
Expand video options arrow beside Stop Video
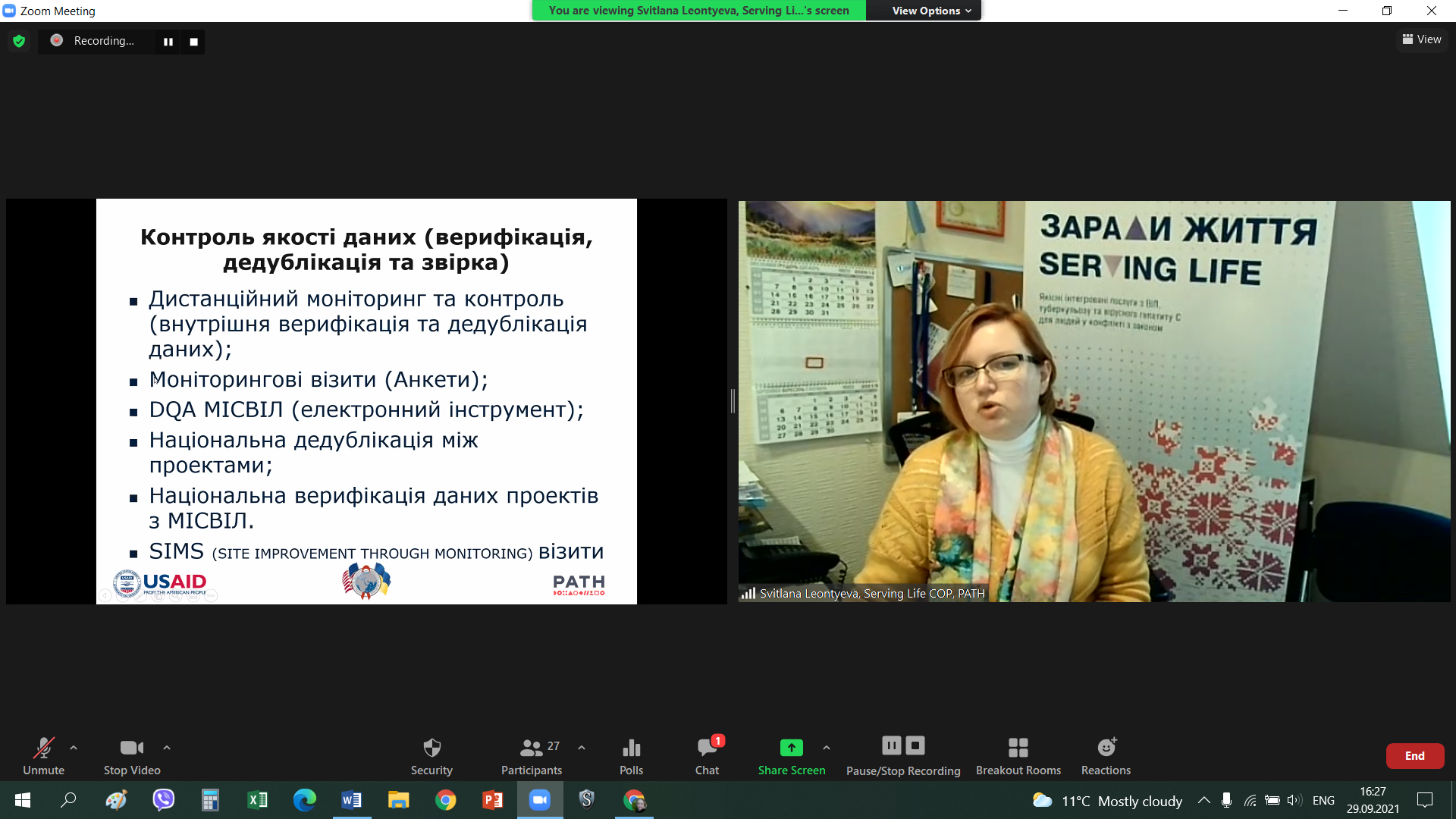[x=167, y=748]
